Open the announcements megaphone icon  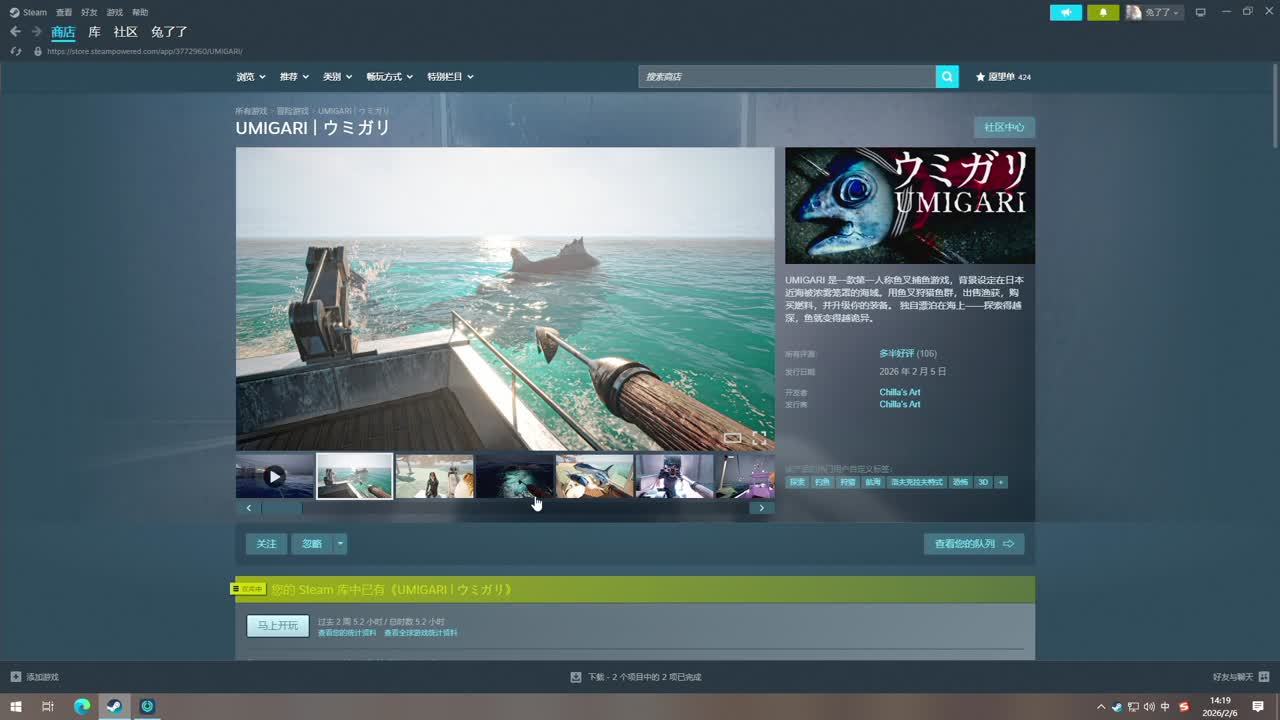coord(1066,12)
